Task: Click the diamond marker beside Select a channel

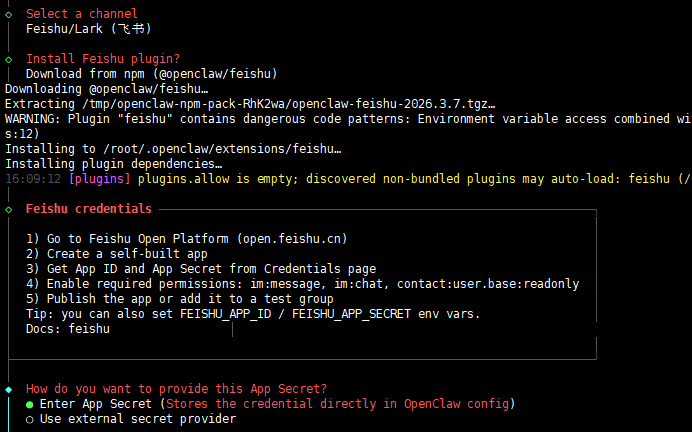Action: [9, 15]
